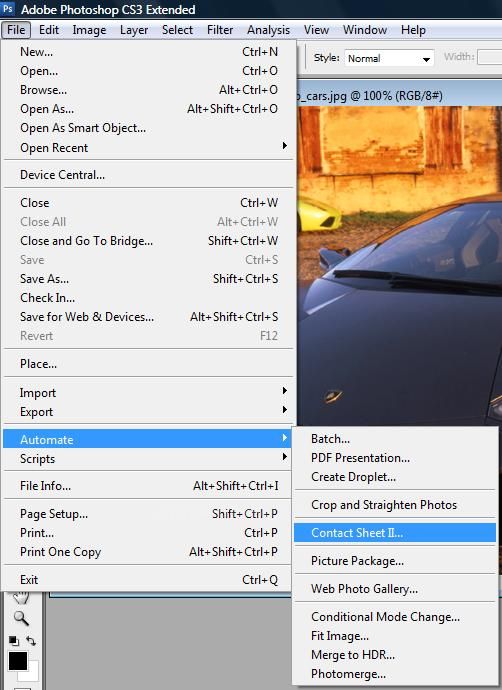Choose File Info... menu entry
This screenshot has height=690, width=502.
[x=147, y=486]
